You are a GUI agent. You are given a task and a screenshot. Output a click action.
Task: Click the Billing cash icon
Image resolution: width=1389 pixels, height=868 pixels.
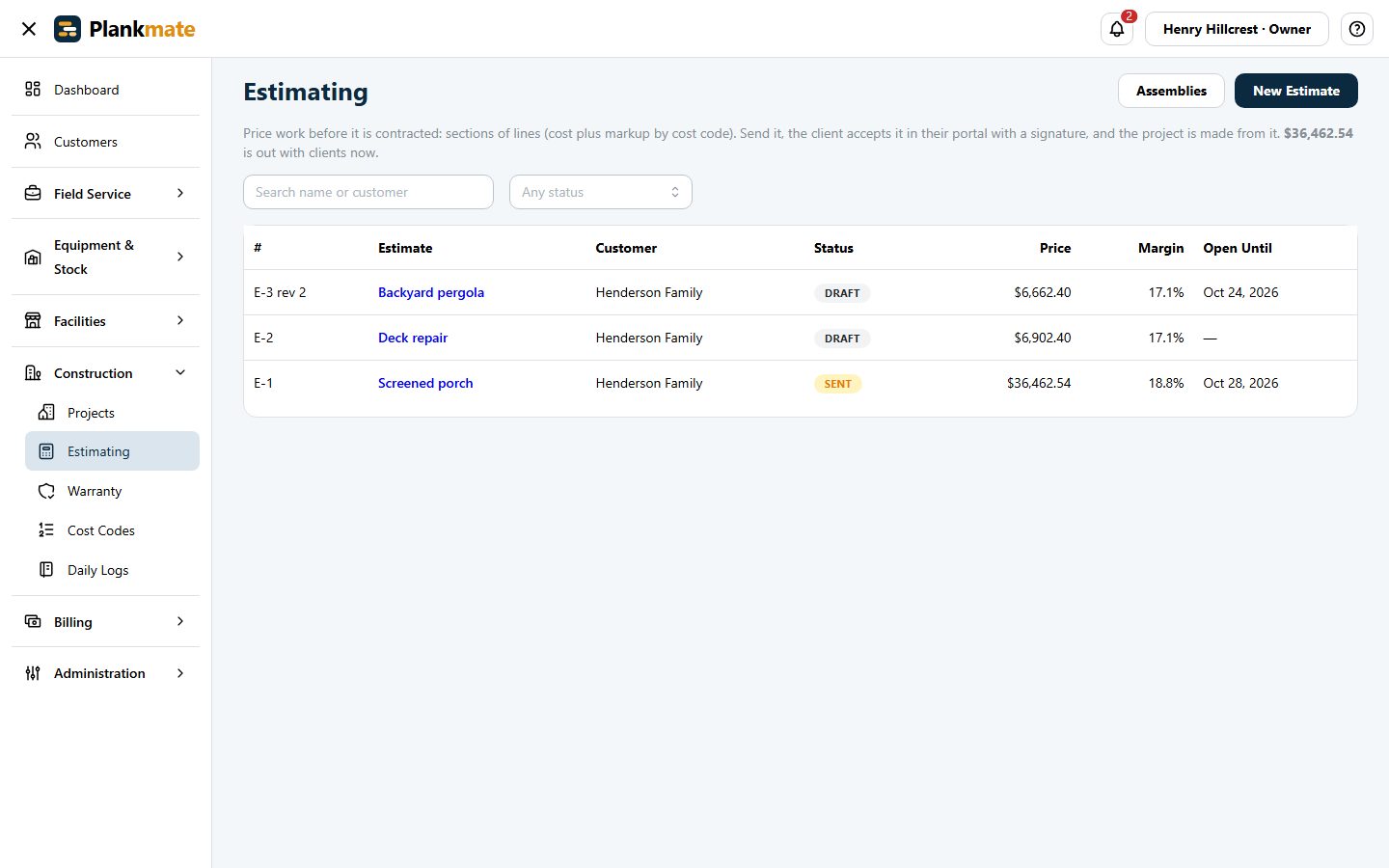click(x=33, y=621)
